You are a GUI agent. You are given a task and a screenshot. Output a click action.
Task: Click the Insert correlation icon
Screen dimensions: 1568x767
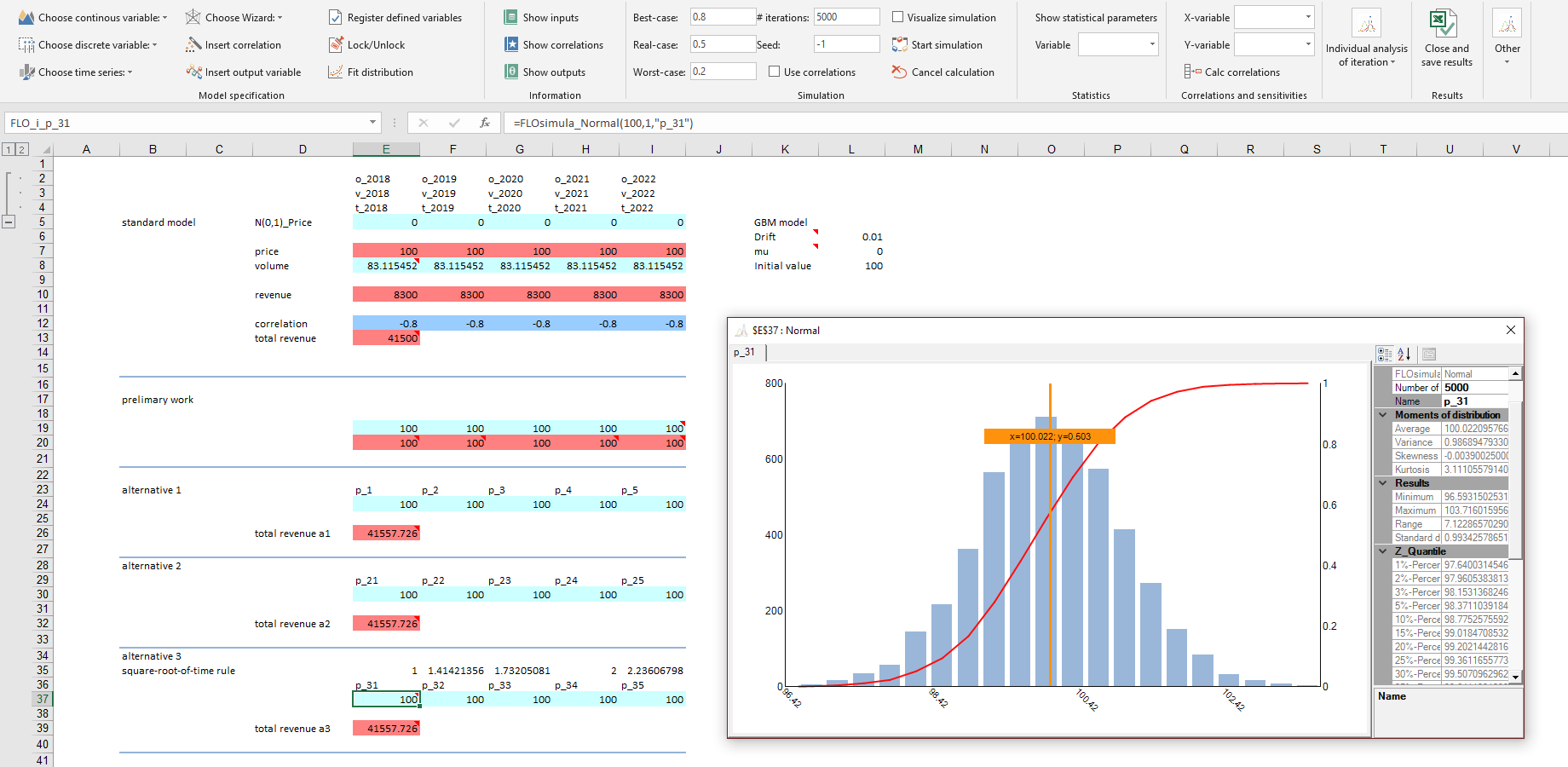tap(193, 45)
